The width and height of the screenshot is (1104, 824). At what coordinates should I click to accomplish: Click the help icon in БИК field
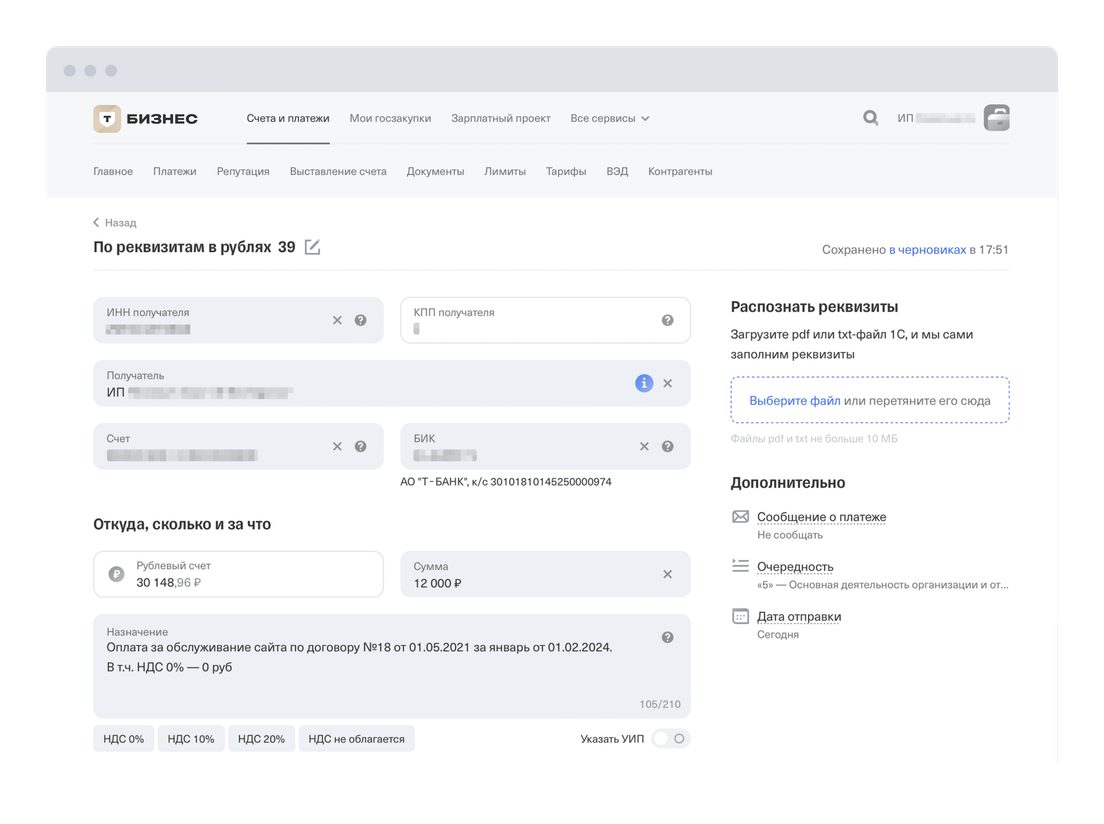(x=667, y=446)
